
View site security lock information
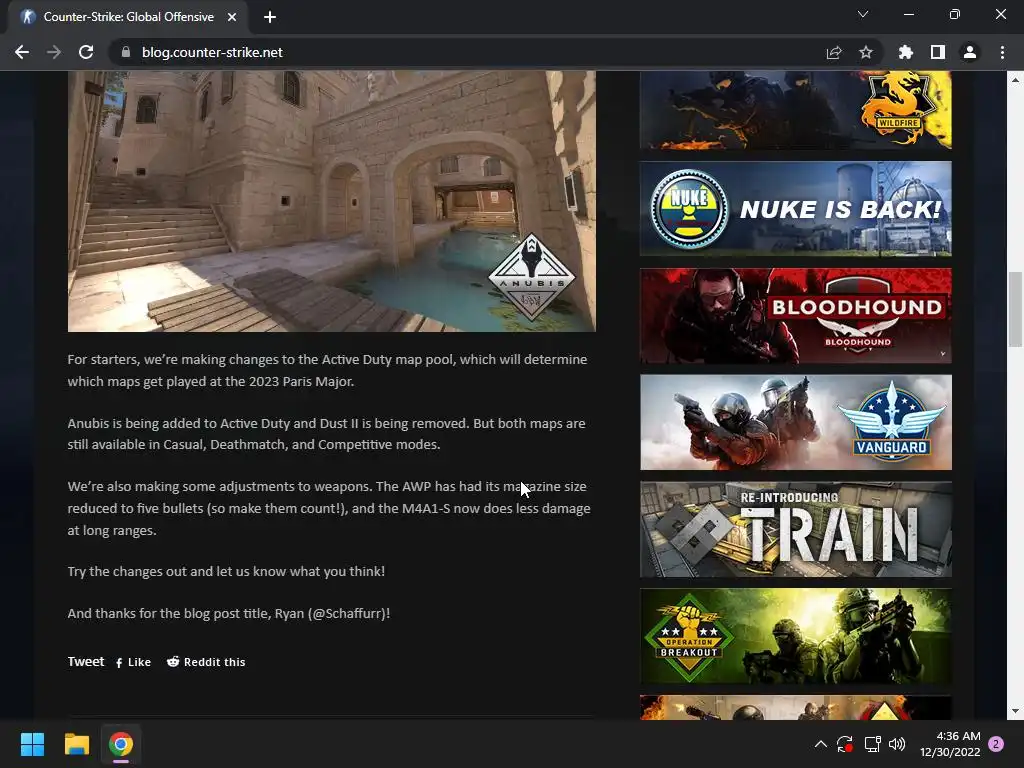(x=126, y=52)
